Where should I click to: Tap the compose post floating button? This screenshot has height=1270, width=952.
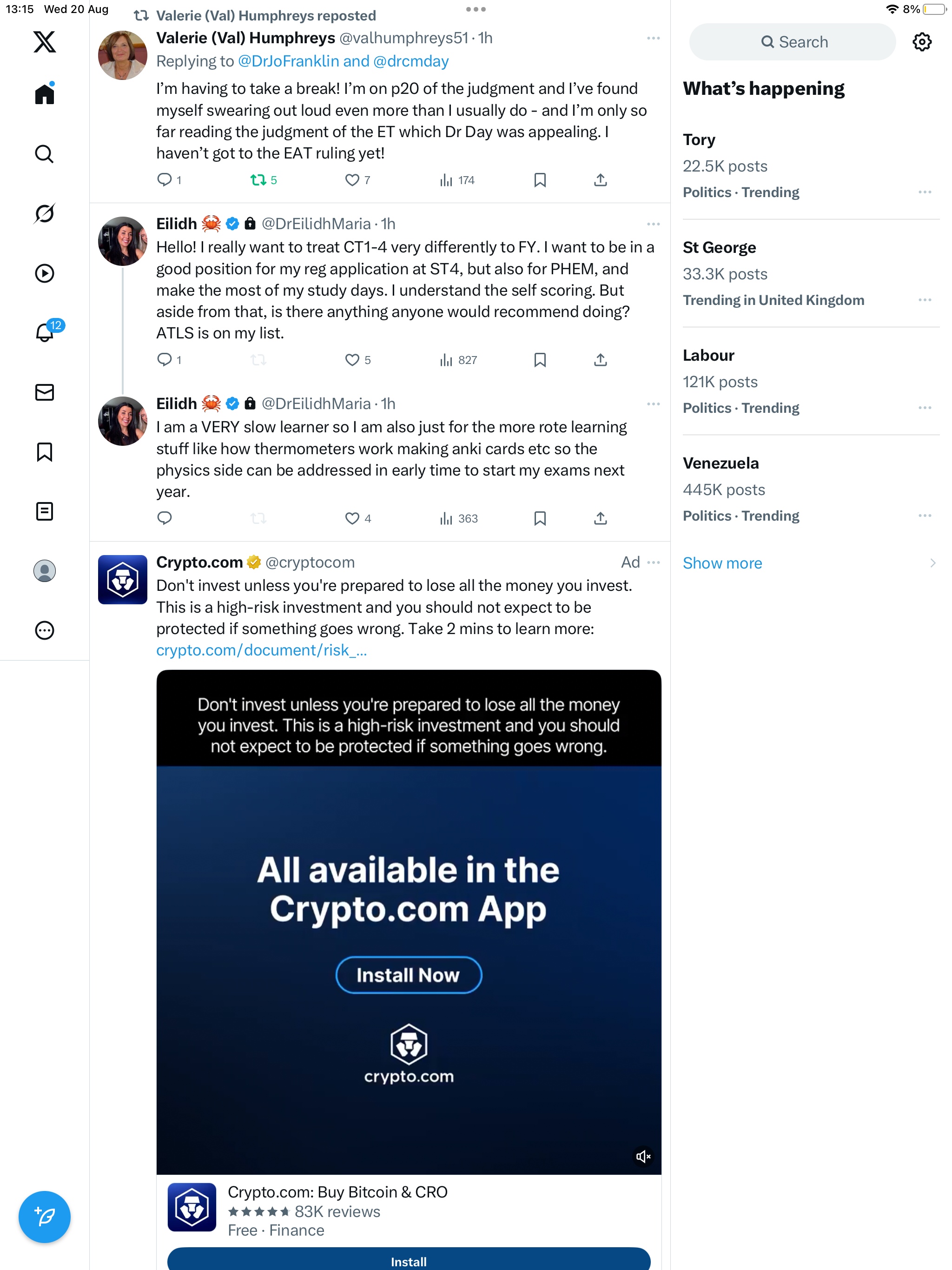(x=44, y=1216)
